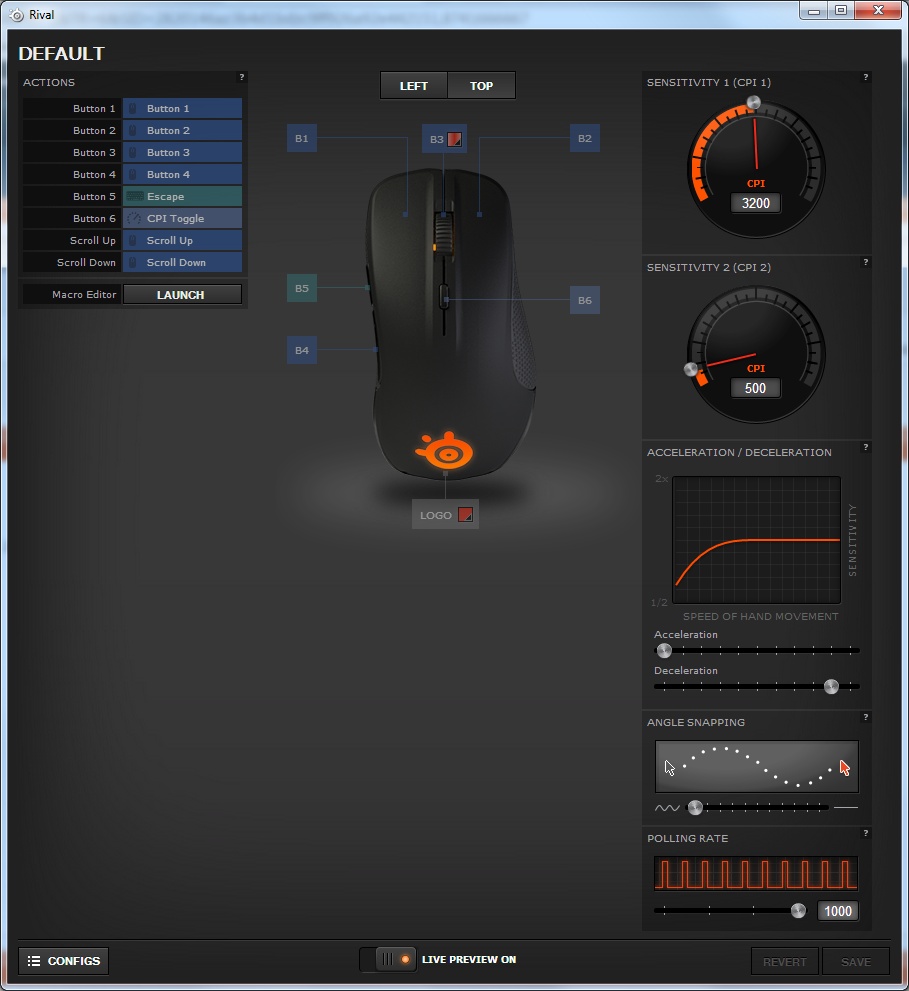
Task: Click the Acceleration slider handle
Action: pos(664,650)
